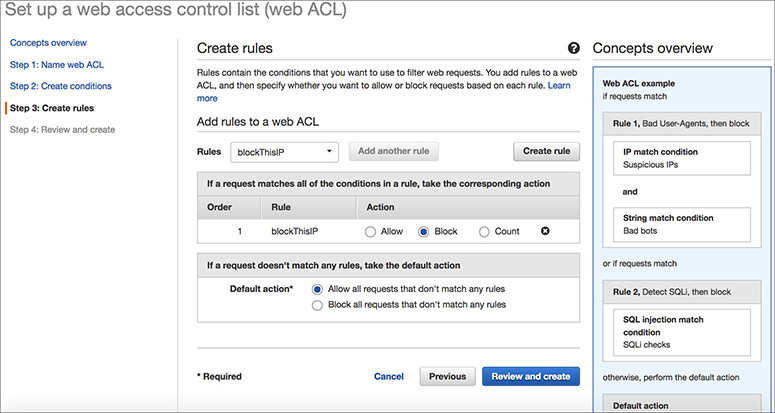775x413 pixels.
Task: Remove the blockThisIP rule with X icon
Action: 545,231
